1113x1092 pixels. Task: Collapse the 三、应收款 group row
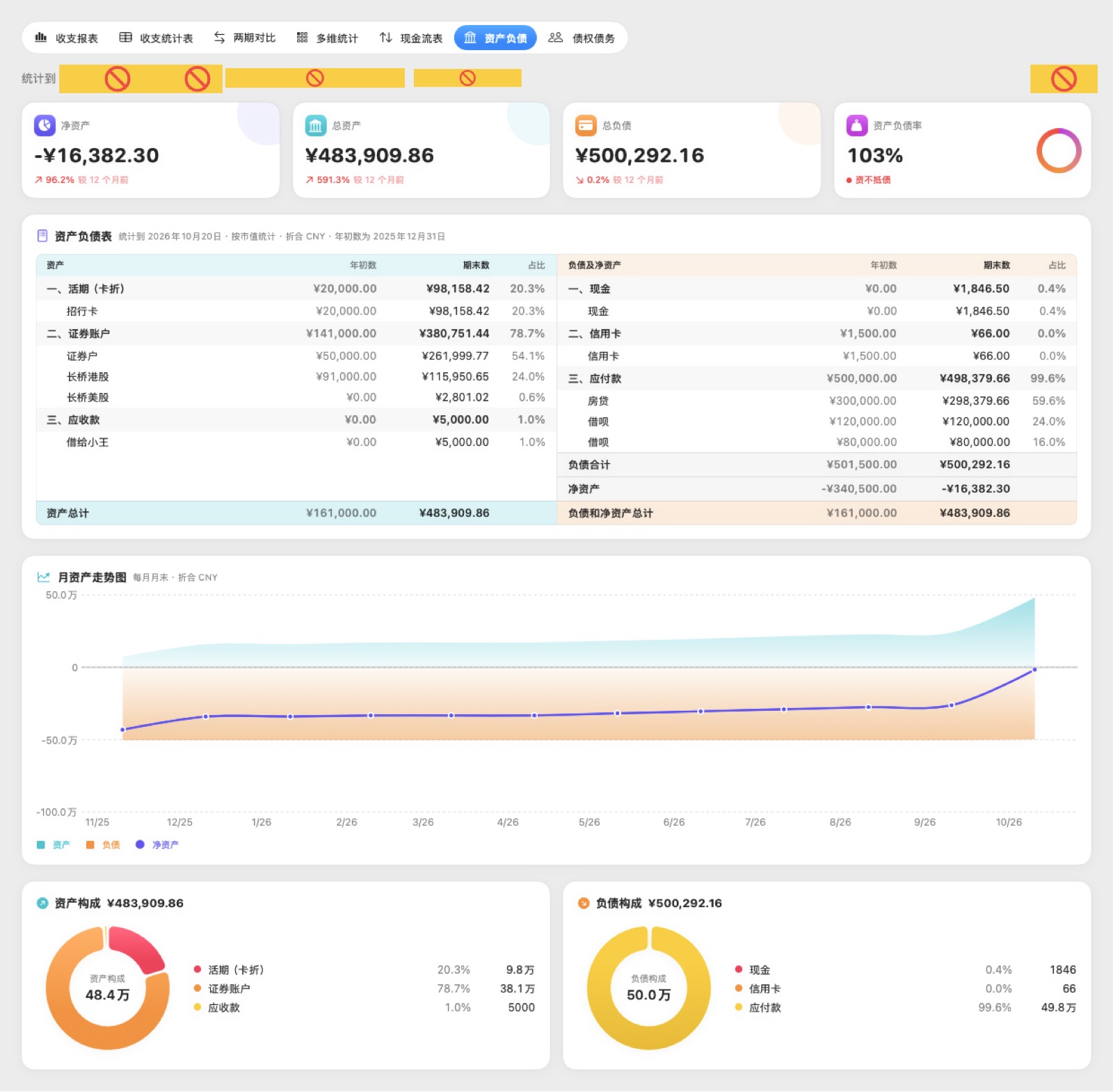point(296,419)
